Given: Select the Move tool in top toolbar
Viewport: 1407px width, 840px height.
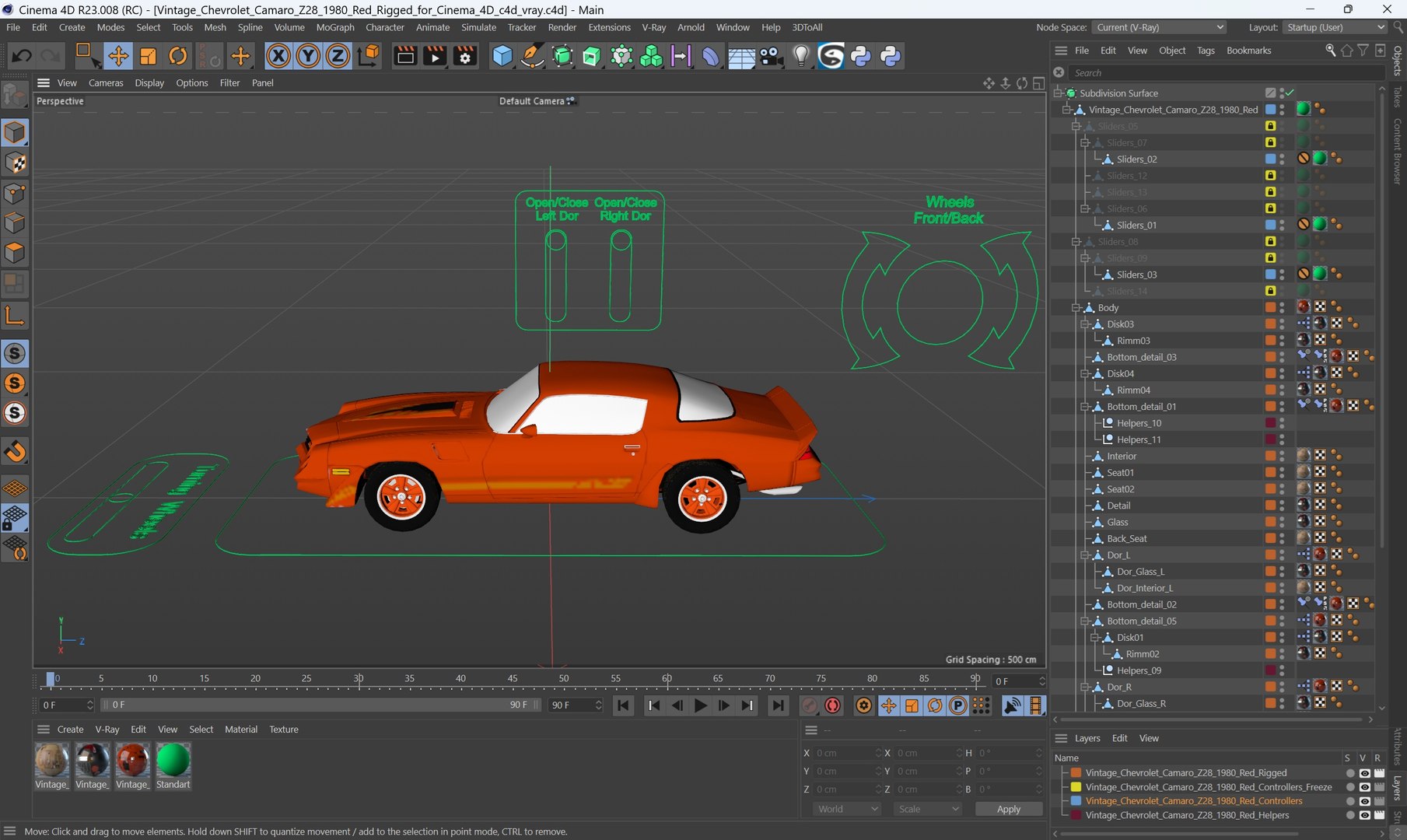Looking at the screenshot, I should [x=118, y=56].
